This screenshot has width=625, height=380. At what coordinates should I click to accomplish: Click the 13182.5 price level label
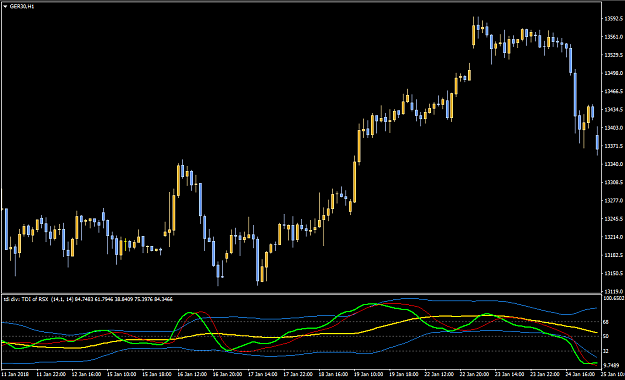[x=613, y=255]
